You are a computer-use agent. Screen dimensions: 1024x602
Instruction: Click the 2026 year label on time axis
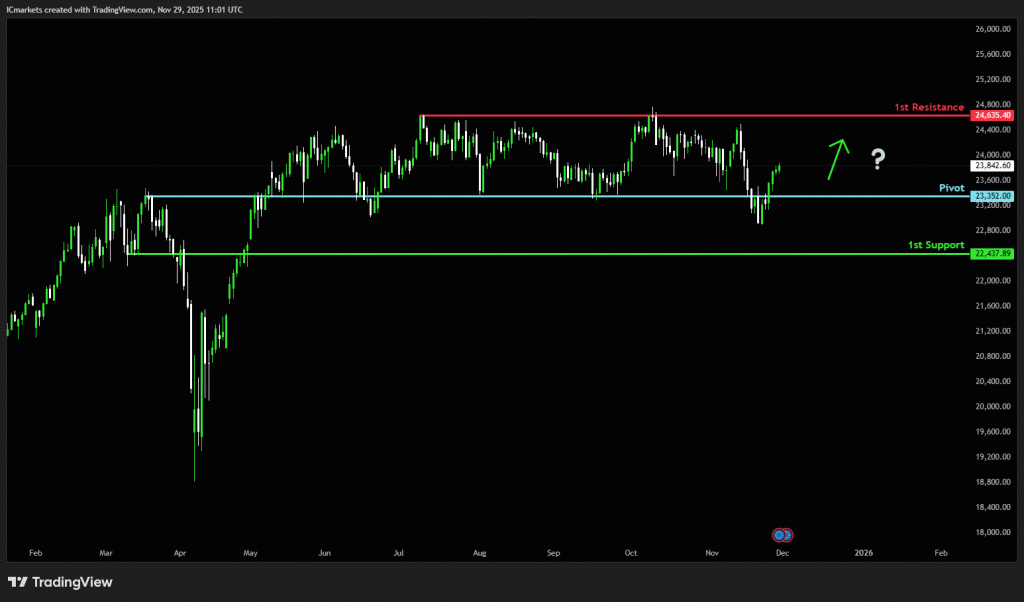[863, 552]
